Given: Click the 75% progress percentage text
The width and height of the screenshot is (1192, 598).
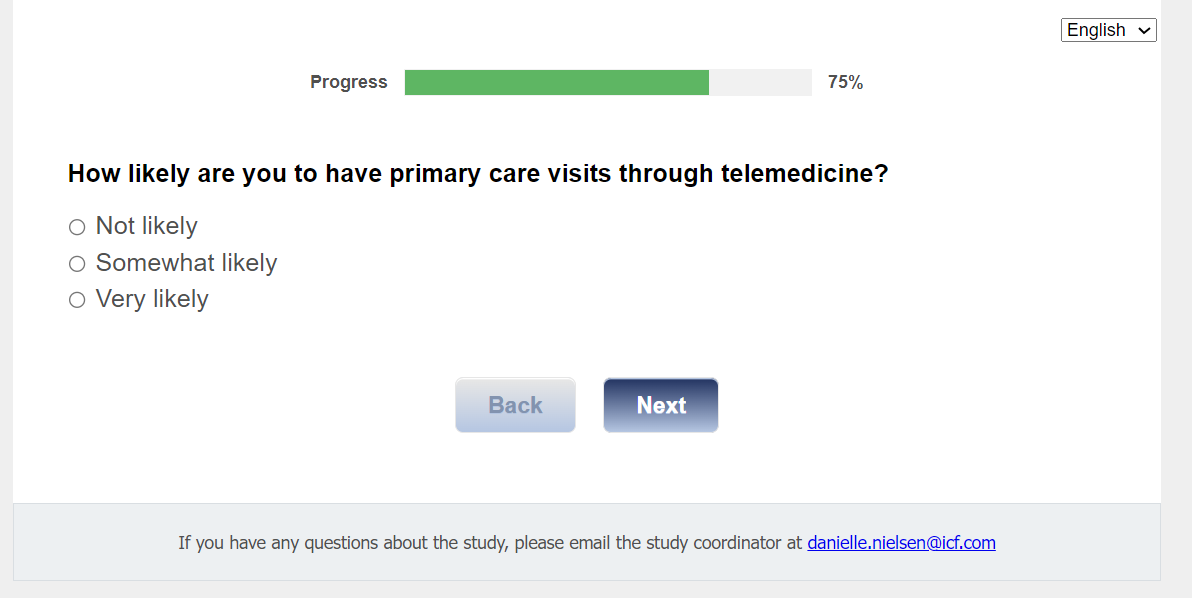Looking at the screenshot, I should 845,82.
